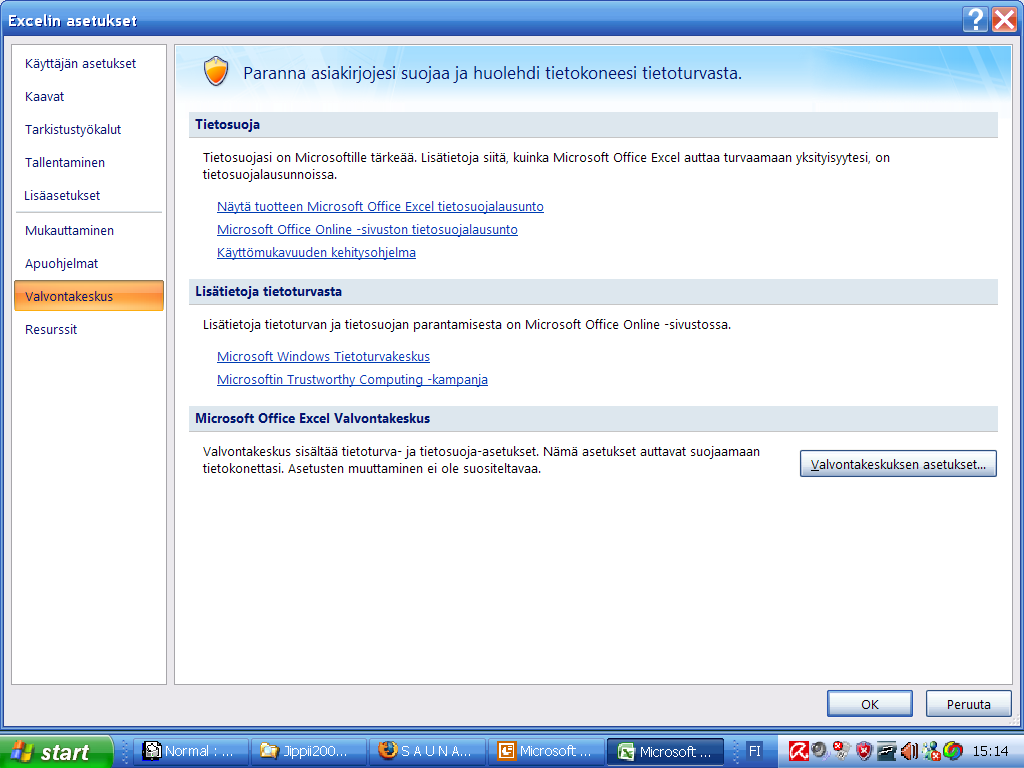Open the volume speaker tray icon
Image resolution: width=1024 pixels, height=768 pixels.
910,751
